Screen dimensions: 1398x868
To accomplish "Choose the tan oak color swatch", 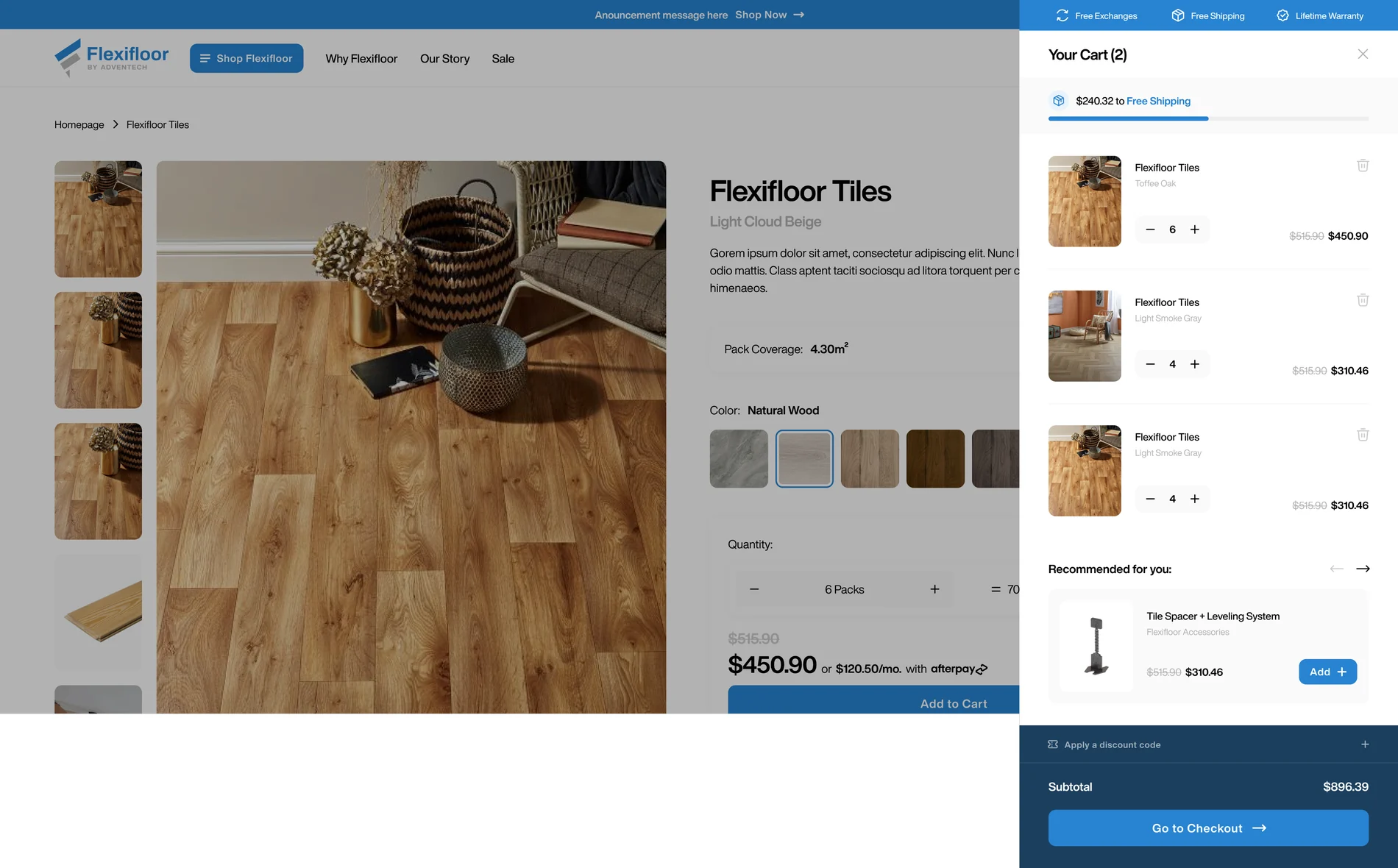I will click(870, 459).
